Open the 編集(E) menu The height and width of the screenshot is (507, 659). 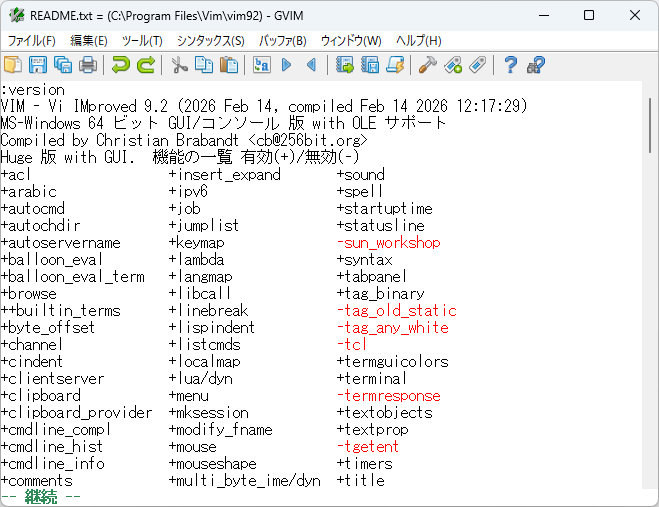89,41
